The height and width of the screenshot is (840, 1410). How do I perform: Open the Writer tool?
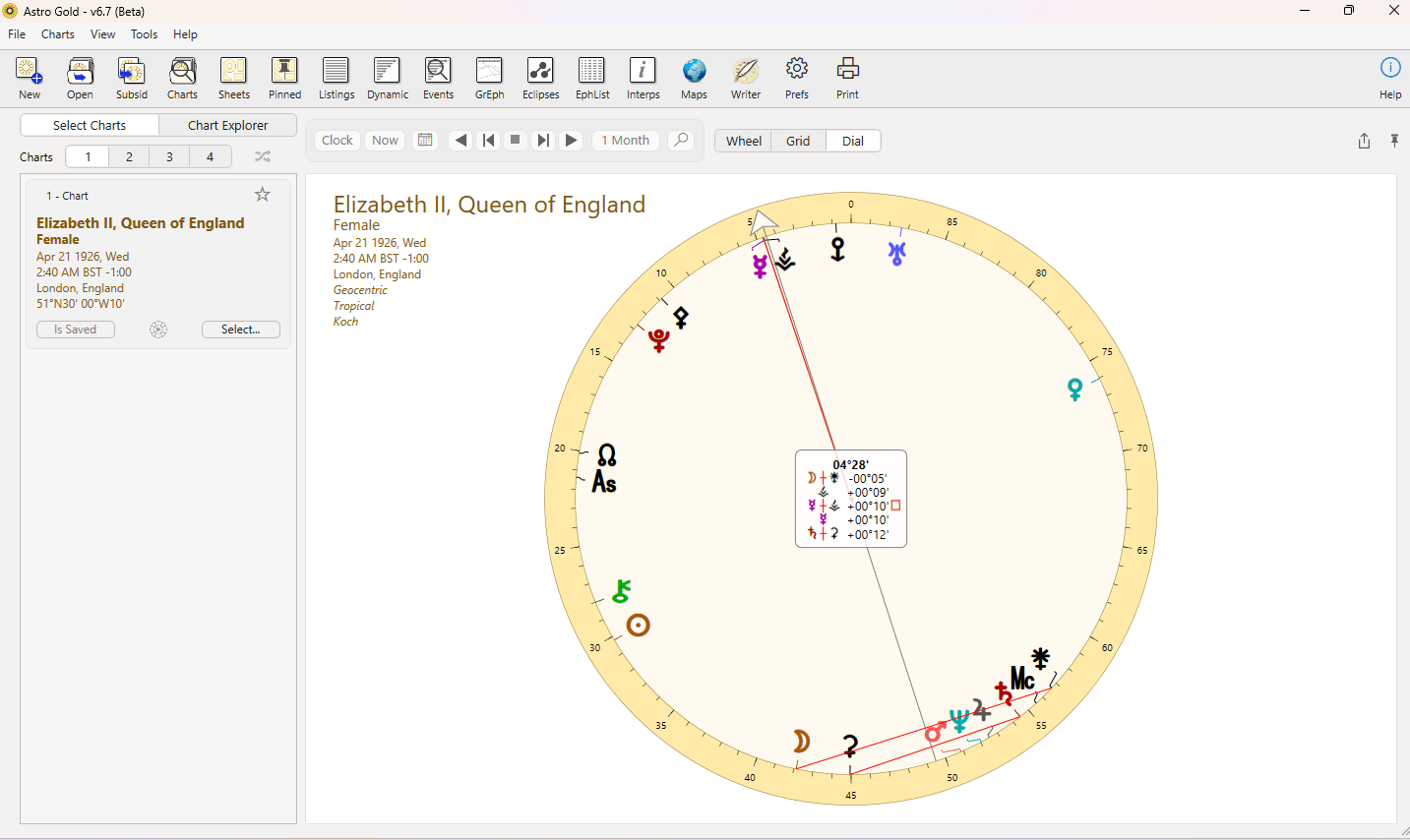coord(745,78)
